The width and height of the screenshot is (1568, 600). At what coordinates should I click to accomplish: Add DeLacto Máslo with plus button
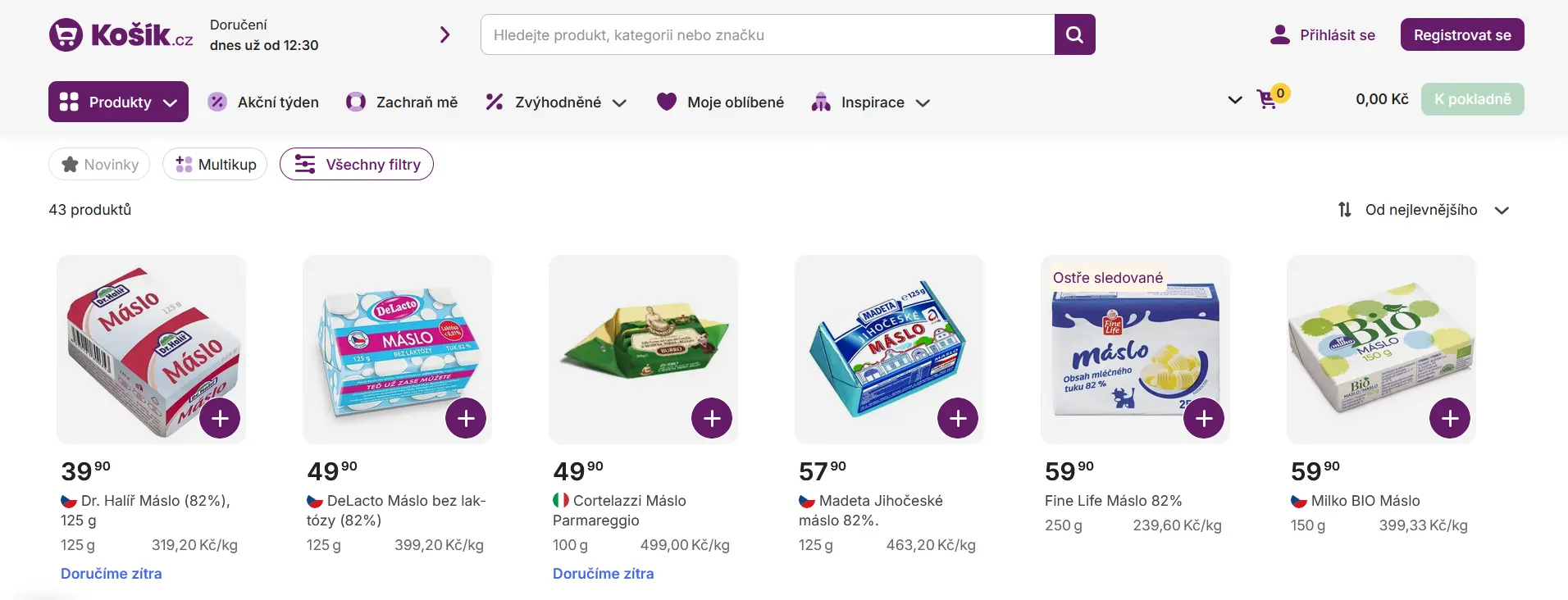[x=466, y=418]
